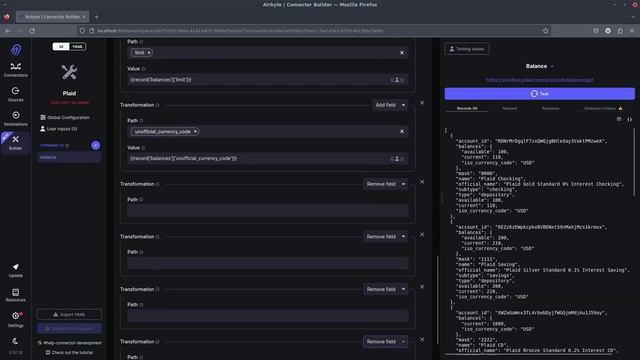Close the Airbyte Connector Builder tab
Screen dimensions: 640x360
click(x=84, y=17)
